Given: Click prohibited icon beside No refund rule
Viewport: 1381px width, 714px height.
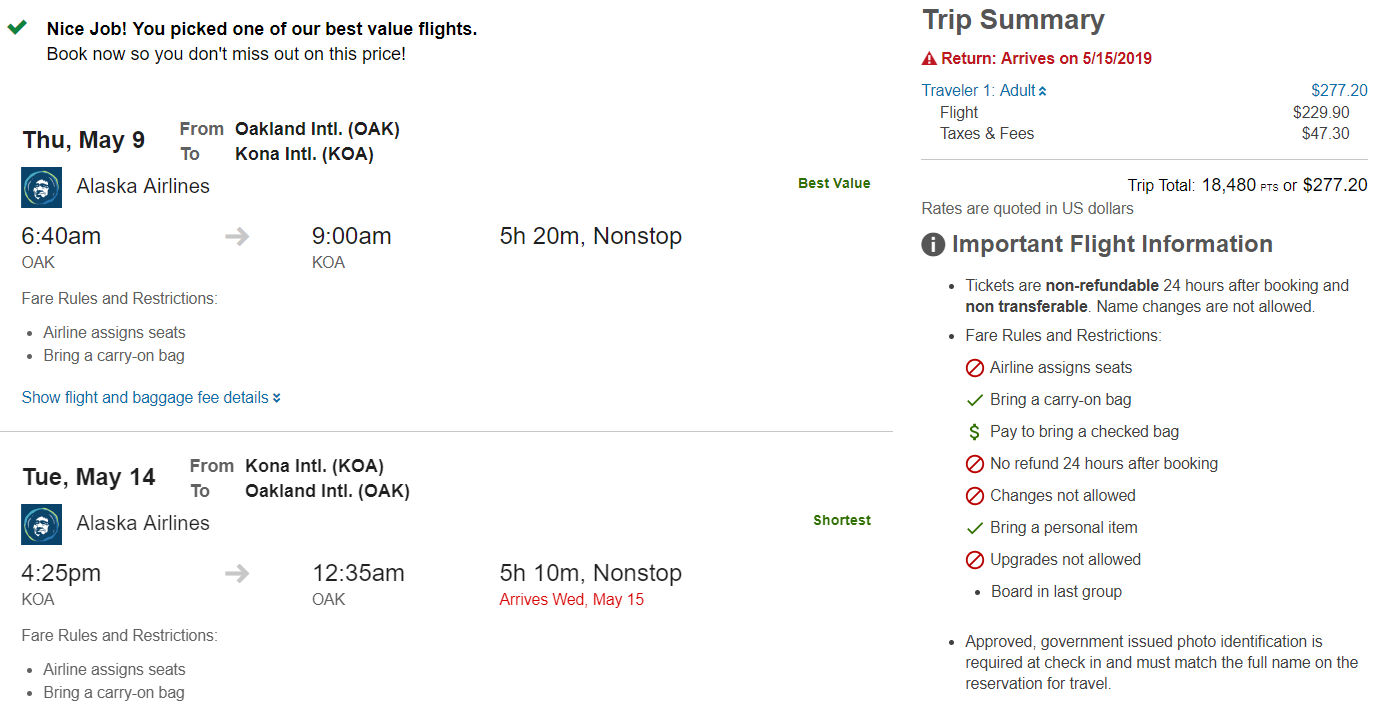Looking at the screenshot, I should [975, 464].
